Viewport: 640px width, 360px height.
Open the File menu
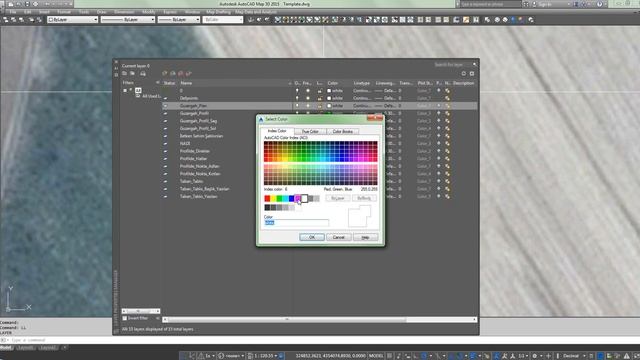(13, 12)
